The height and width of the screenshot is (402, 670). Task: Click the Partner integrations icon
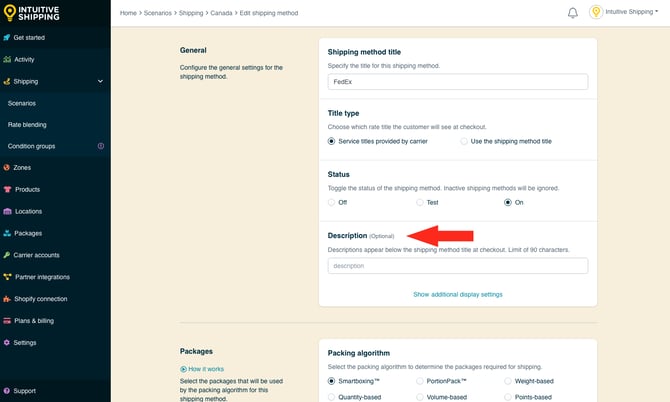(x=7, y=277)
